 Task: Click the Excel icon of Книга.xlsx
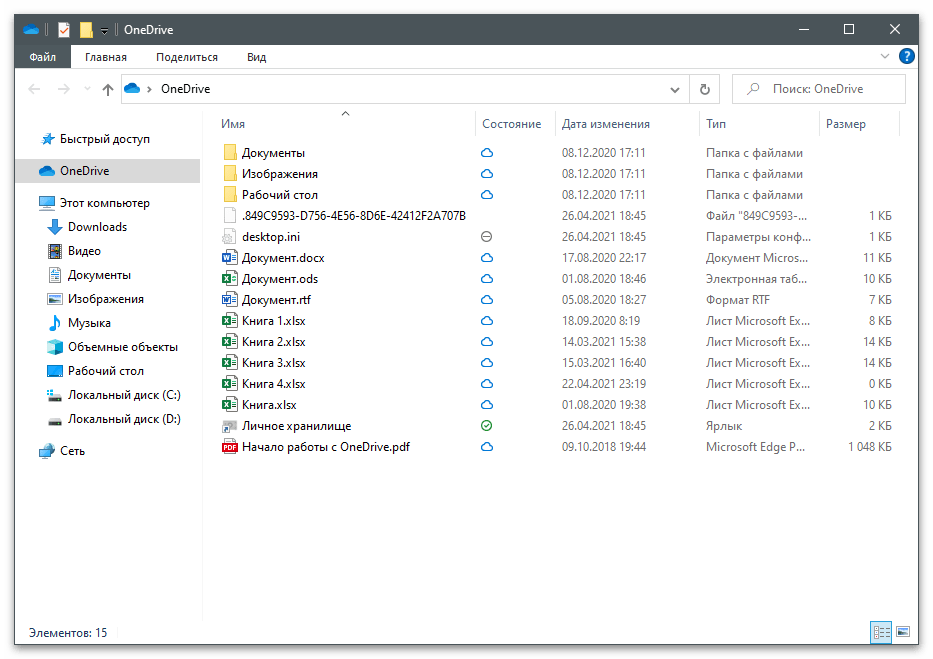click(x=229, y=404)
